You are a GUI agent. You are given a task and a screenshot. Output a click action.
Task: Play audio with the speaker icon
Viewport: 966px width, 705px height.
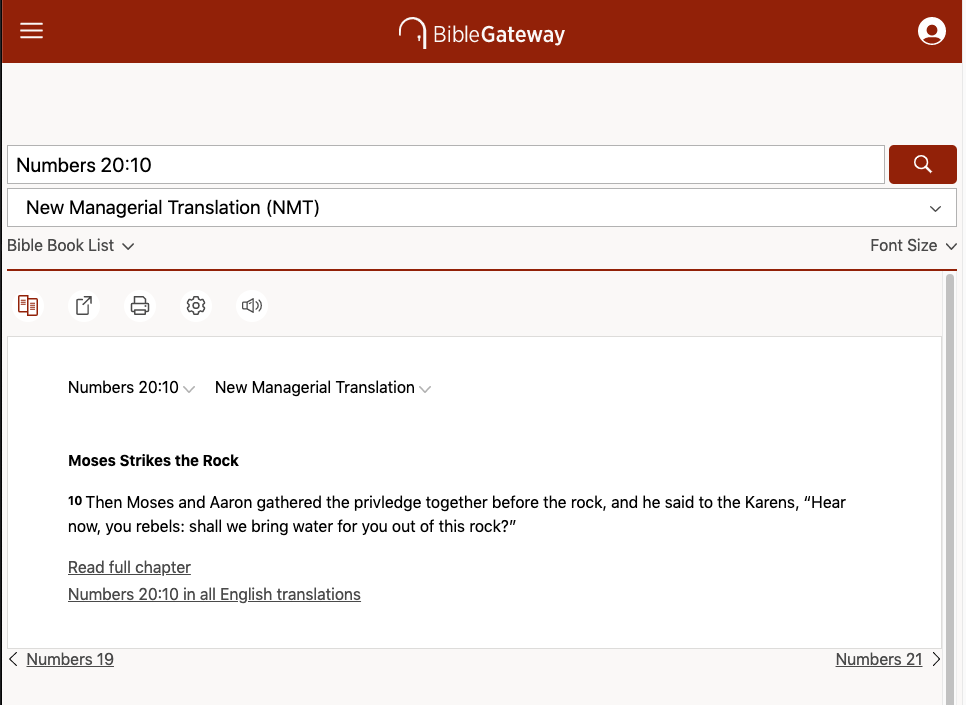(252, 306)
